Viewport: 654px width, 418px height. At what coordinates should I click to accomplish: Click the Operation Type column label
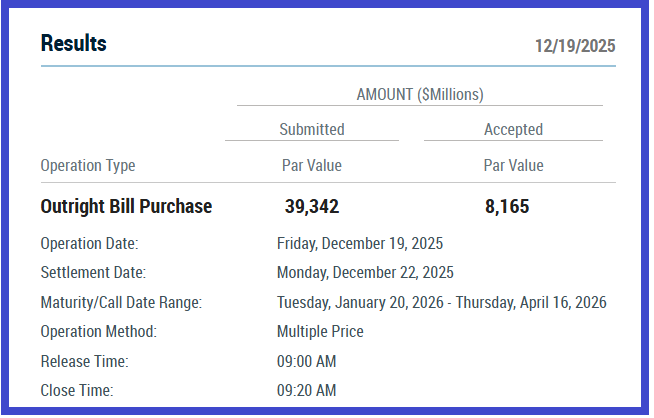point(88,165)
